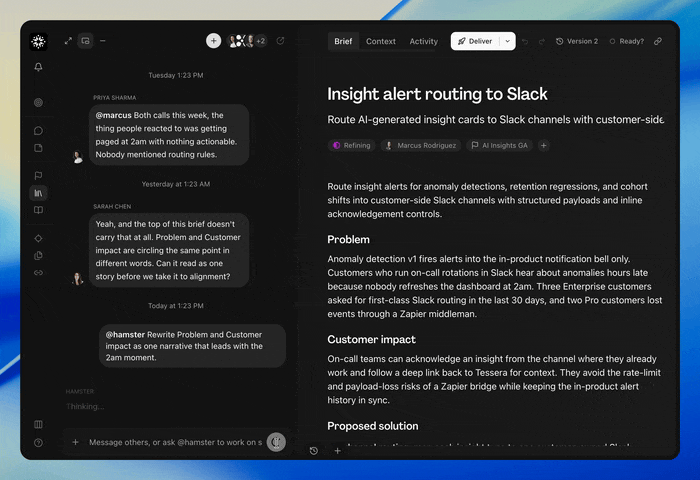The height and width of the screenshot is (480, 700).
Task: Open the notifications bell in sidebar
Action: [x=38, y=67]
